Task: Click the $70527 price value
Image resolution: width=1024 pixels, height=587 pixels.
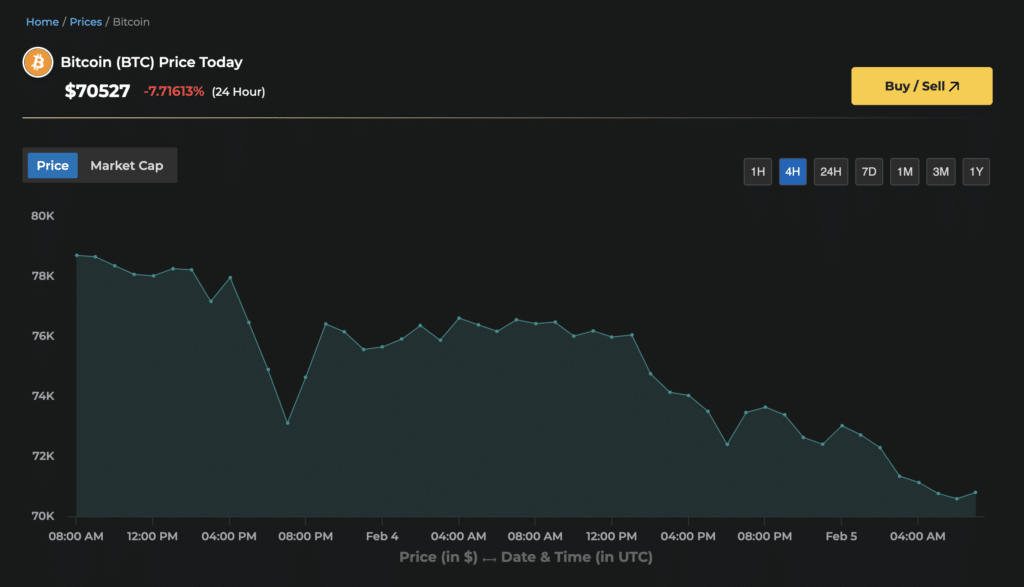Action: [x=97, y=91]
